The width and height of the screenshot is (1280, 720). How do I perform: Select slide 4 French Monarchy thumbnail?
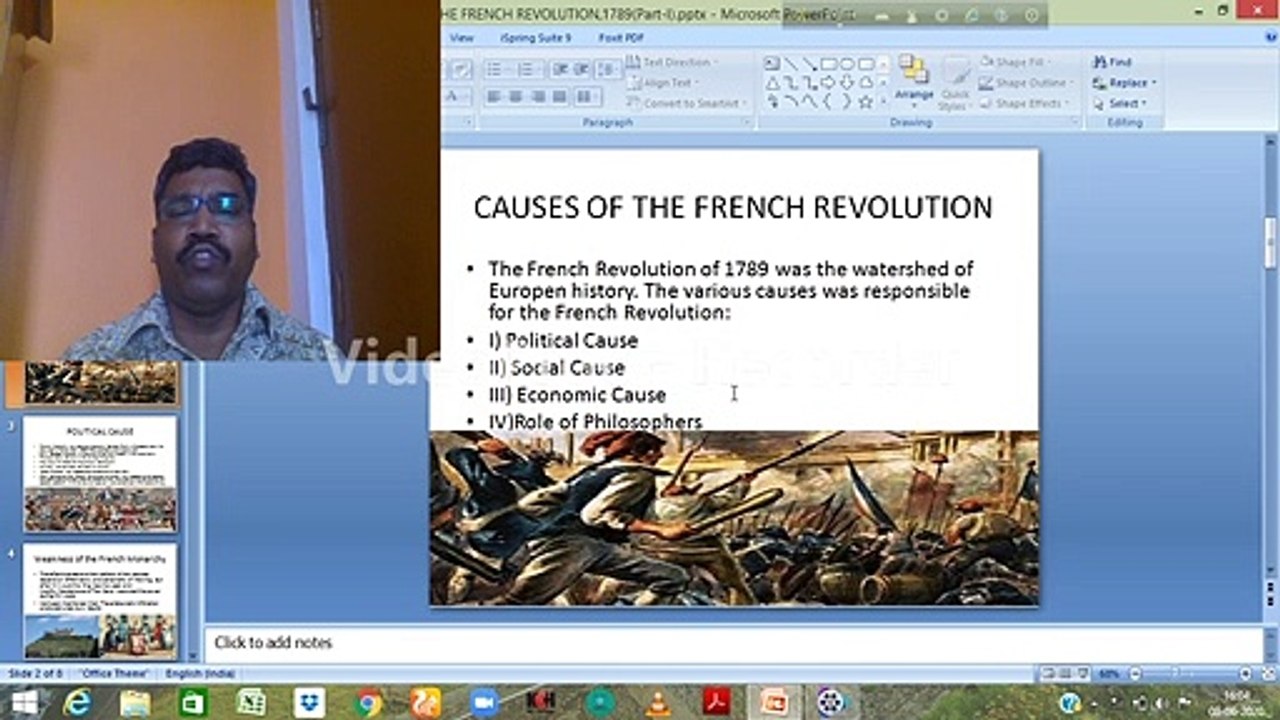coord(100,601)
